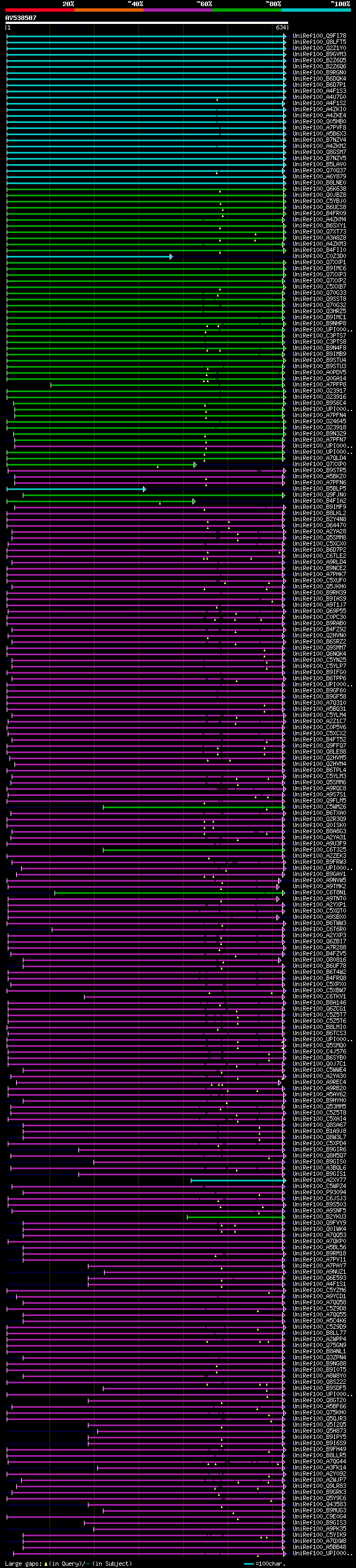Screen dimensions: 356x1568
Task: Select the UniRef100_A4U7G0 label
Action: 319,97
